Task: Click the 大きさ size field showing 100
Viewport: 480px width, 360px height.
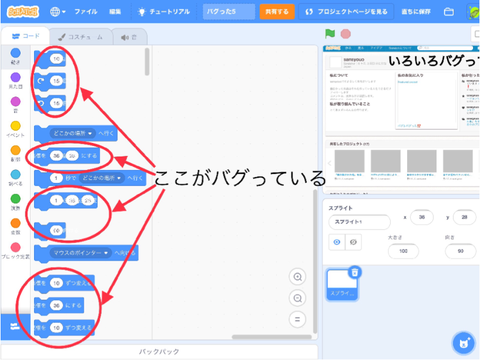Action: coord(403,251)
